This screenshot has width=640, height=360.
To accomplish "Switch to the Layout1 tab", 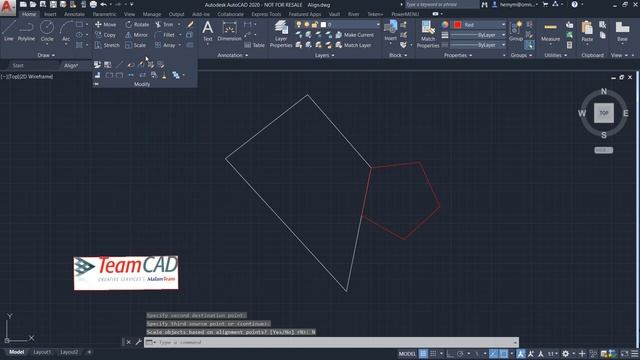I will 42,352.
